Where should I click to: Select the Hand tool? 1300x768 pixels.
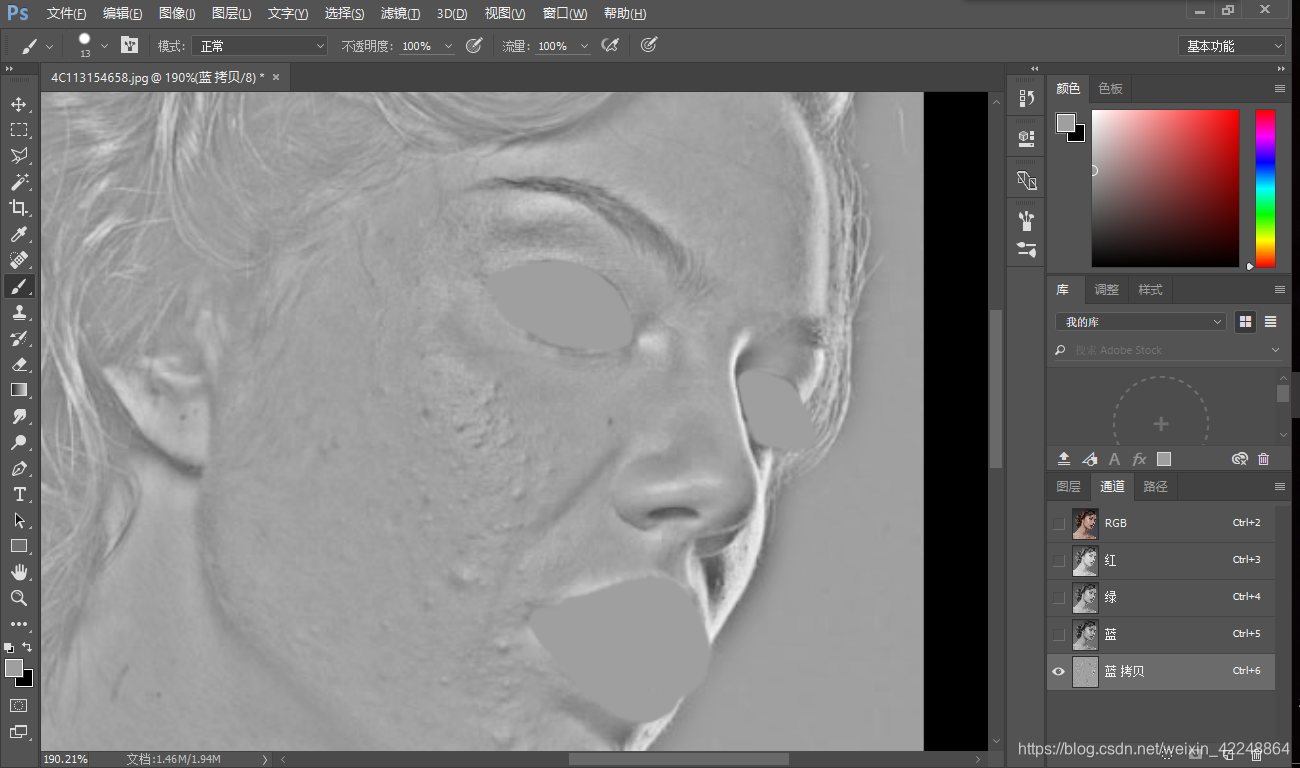[19, 572]
